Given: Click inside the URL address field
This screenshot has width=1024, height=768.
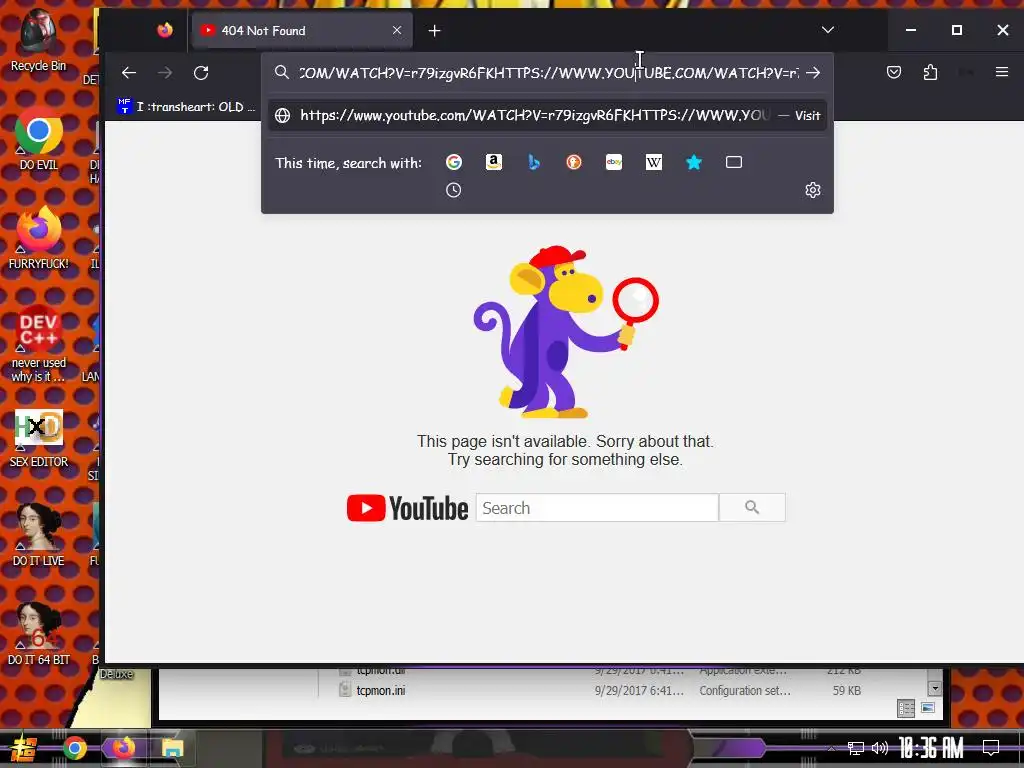Looking at the screenshot, I should (x=549, y=72).
